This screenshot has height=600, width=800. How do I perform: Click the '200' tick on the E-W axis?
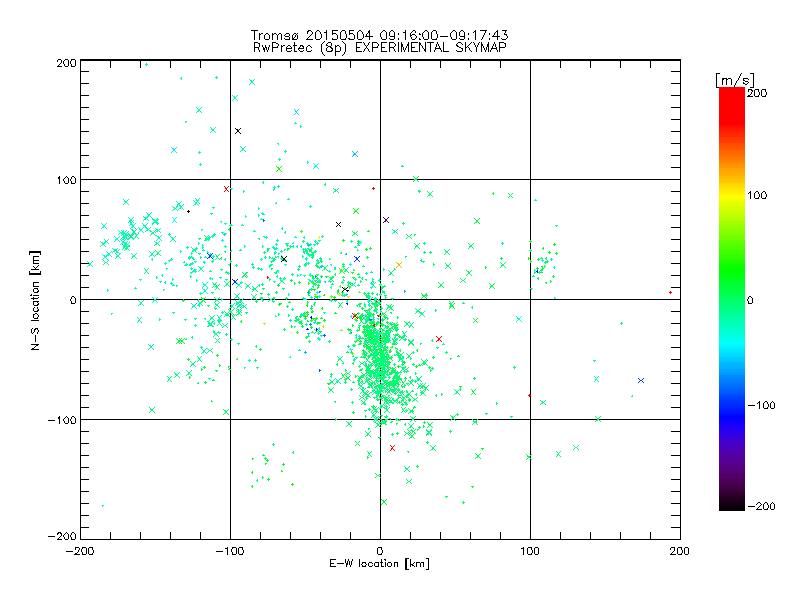tap(680, 551)
